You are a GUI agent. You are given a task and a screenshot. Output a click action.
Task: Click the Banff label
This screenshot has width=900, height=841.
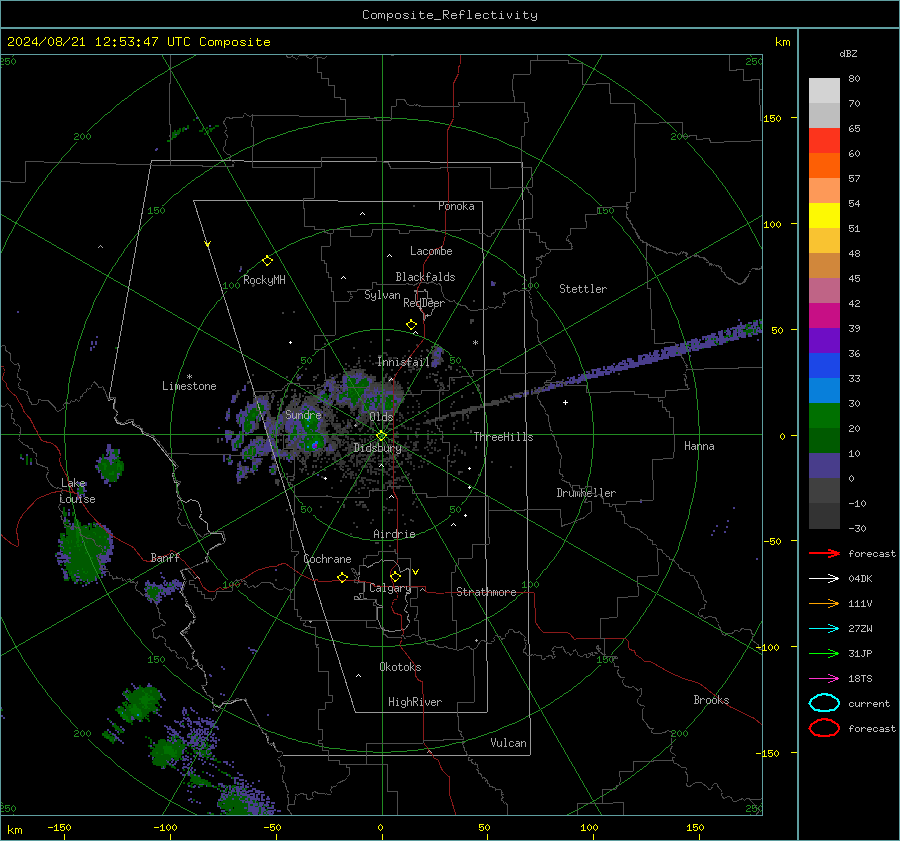(x=165, y=558)
